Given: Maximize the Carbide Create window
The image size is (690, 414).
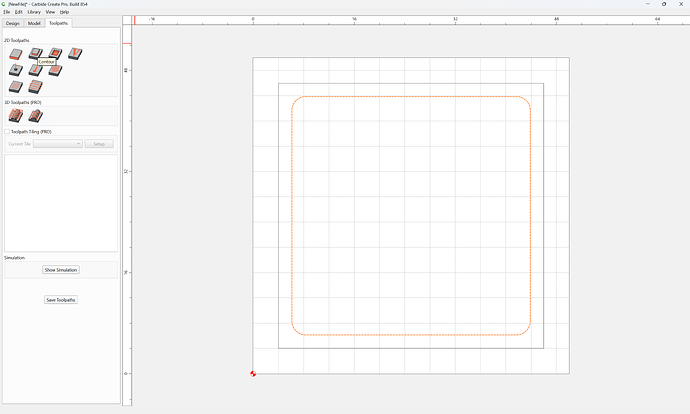Looking at the screenshot, I should 664,4.
